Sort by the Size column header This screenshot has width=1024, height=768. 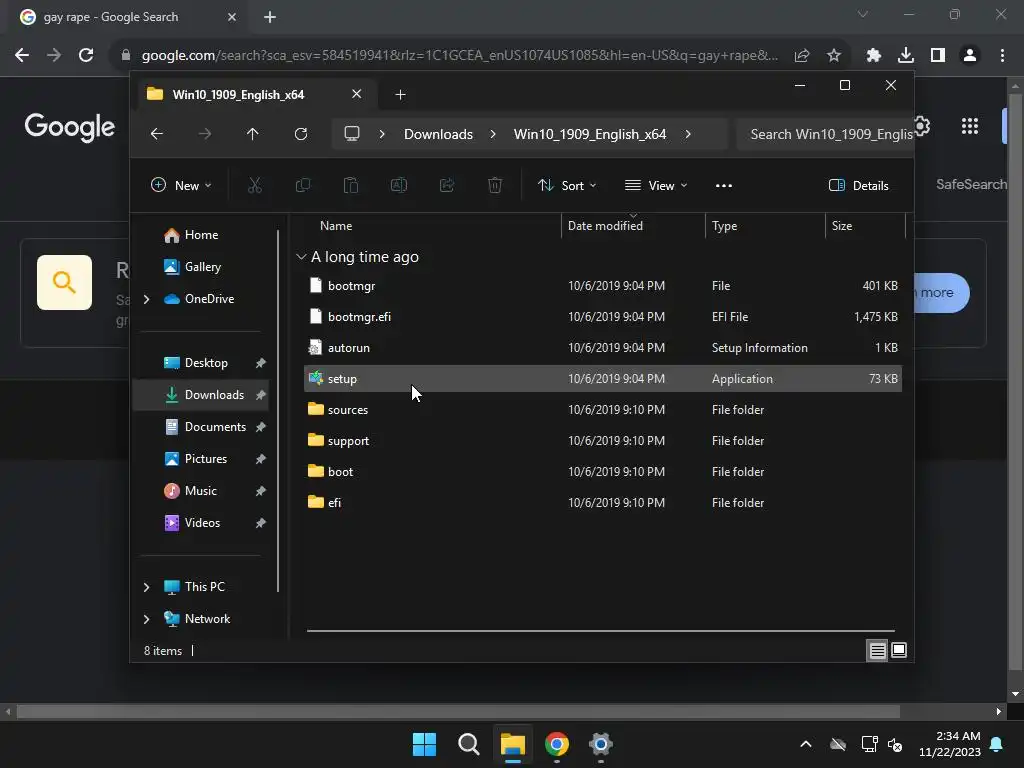tap(865, 226)
